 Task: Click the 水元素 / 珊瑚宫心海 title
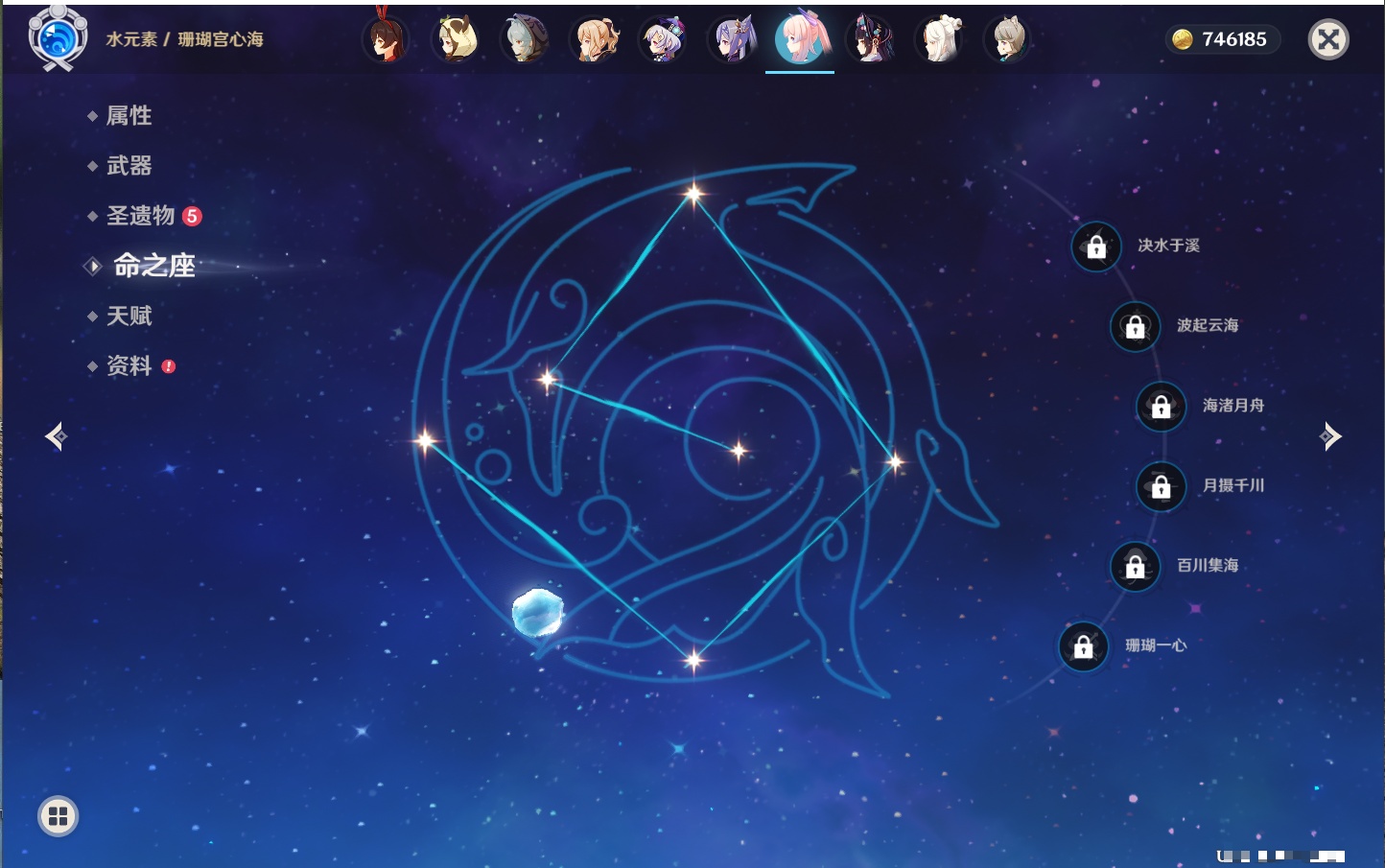(x=184, y=39)
